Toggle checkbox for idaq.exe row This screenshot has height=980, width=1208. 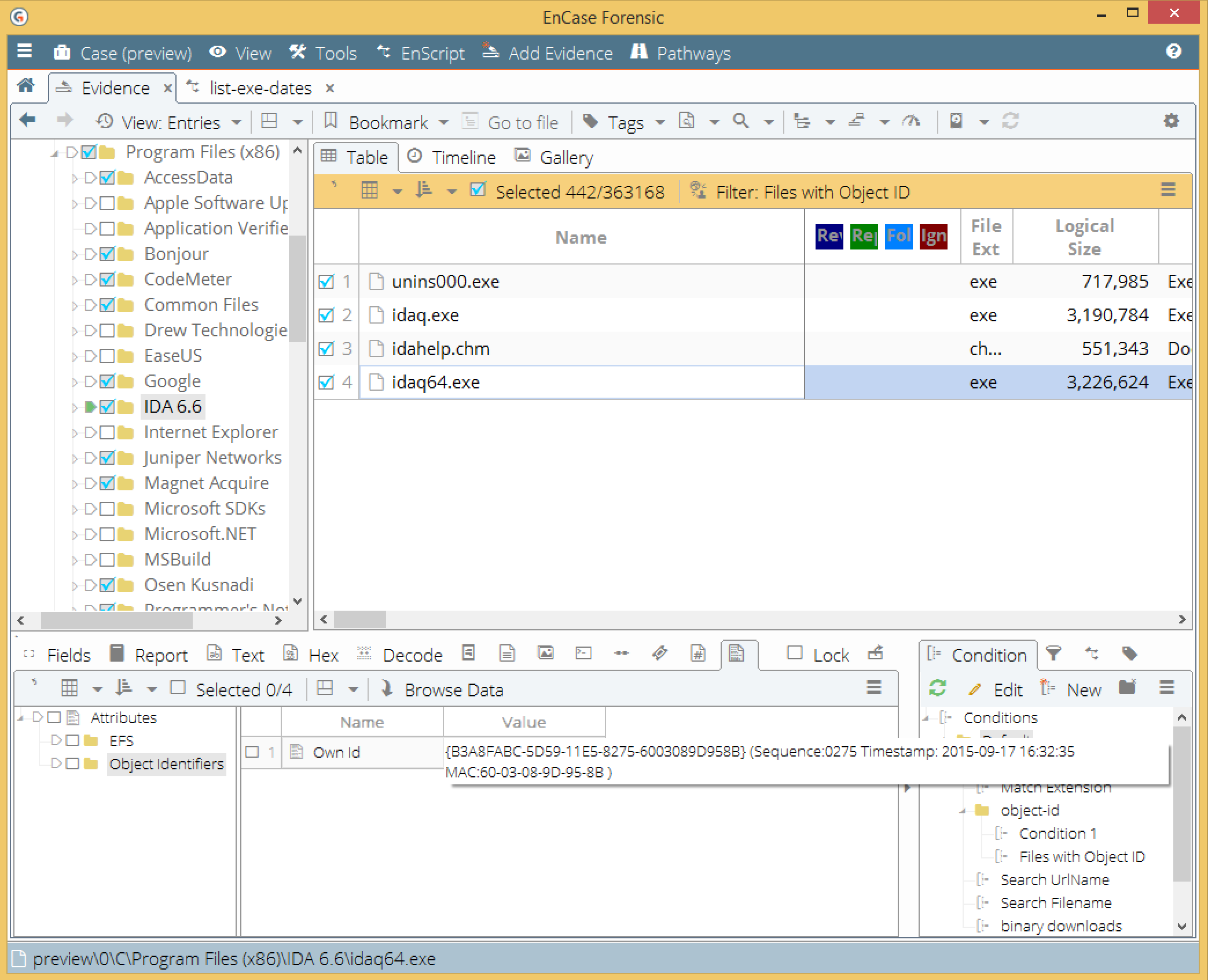pos(326,315)
